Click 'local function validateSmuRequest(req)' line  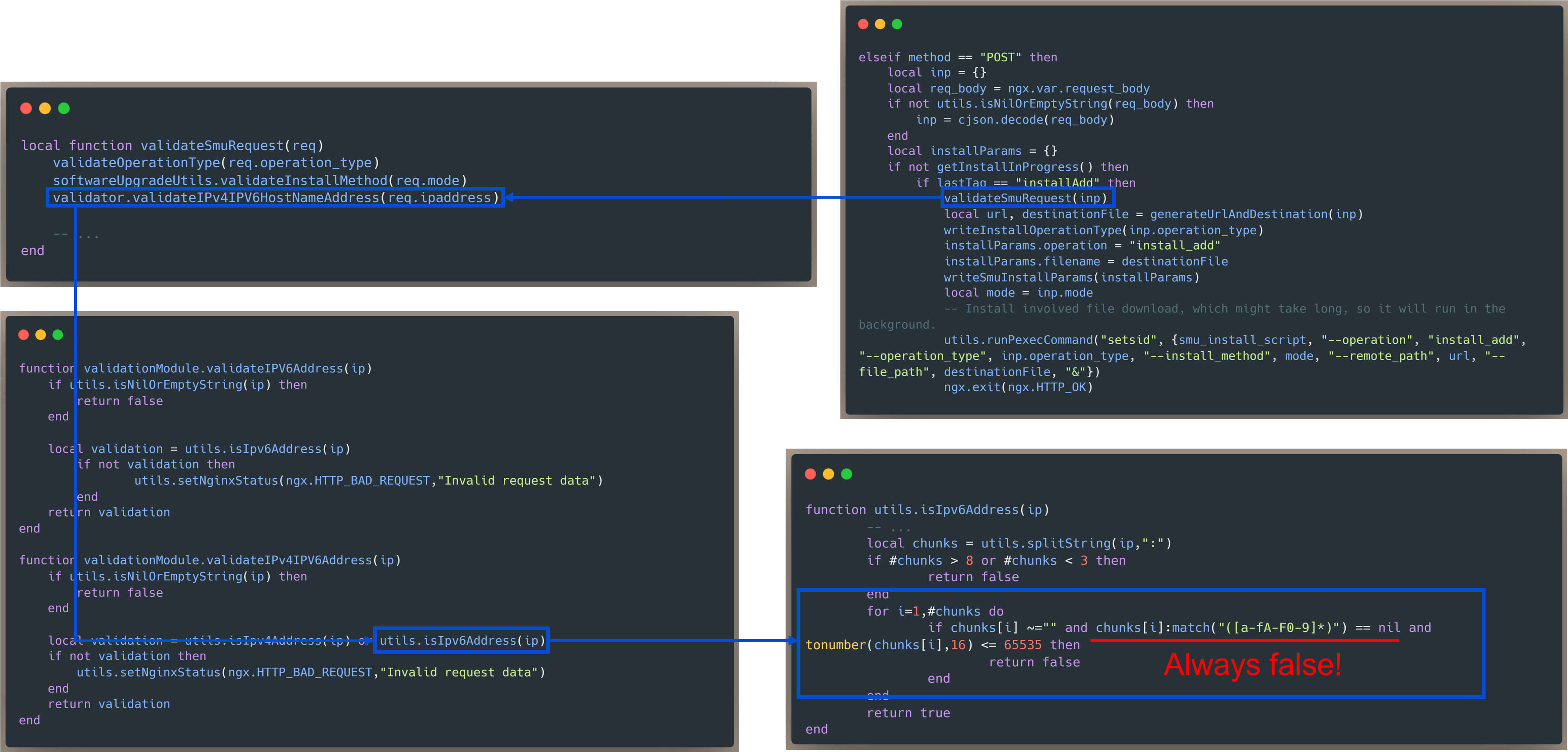point(172,146)
